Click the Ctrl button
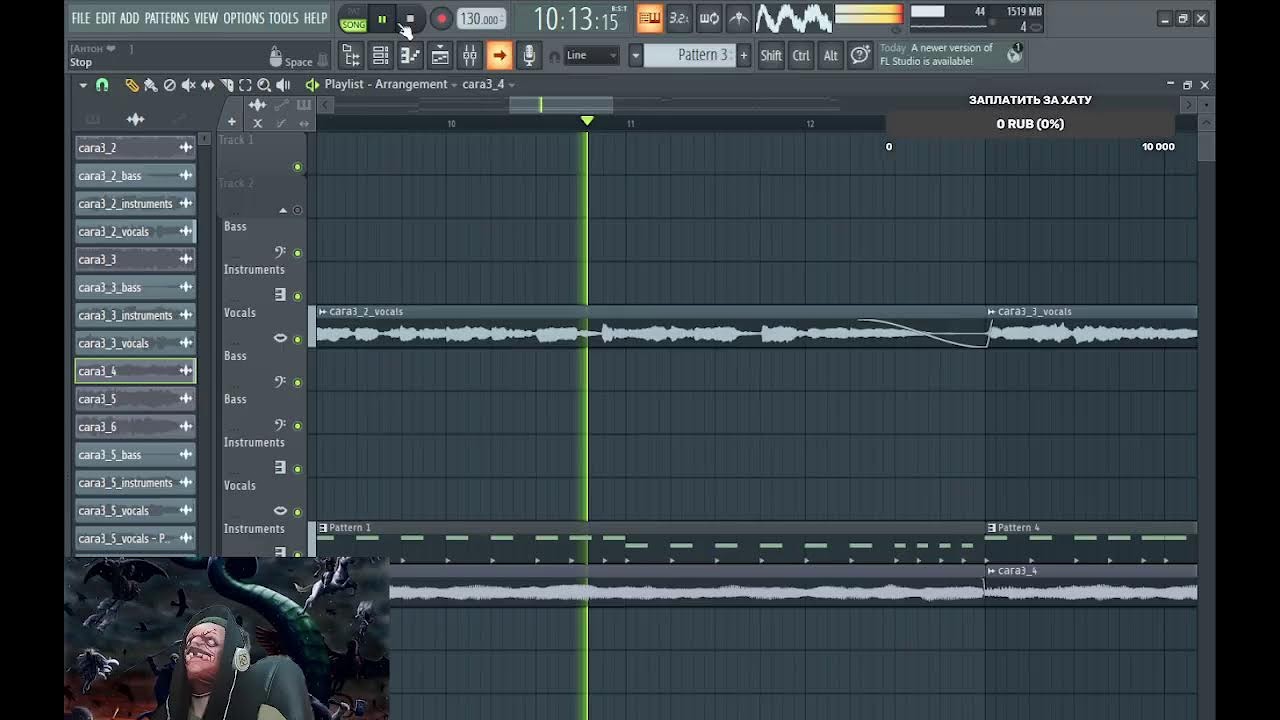This screenshot has width=1280, height=720. [x=801, y=56]
